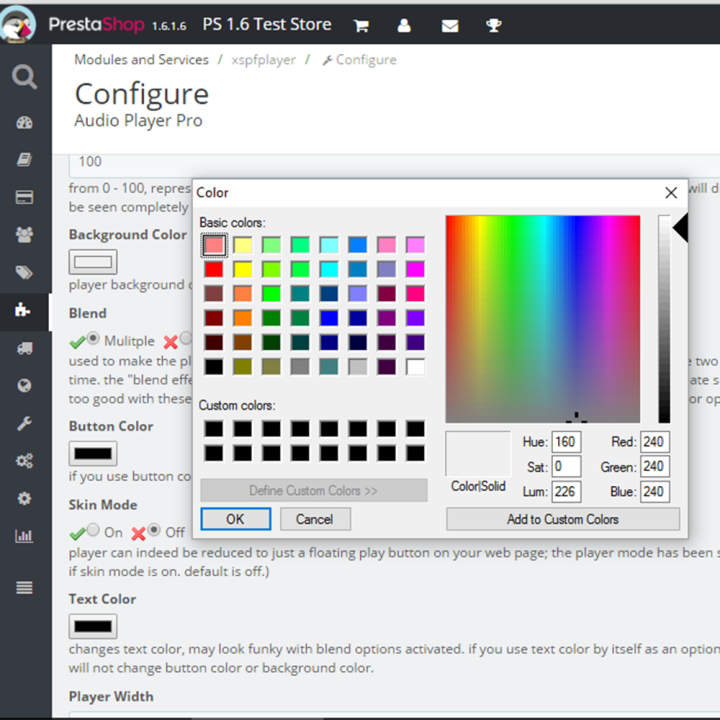Close the Color dialog with X
This screenshot has width=720, height=720.
pyautogui.click(x=671, y=193)
